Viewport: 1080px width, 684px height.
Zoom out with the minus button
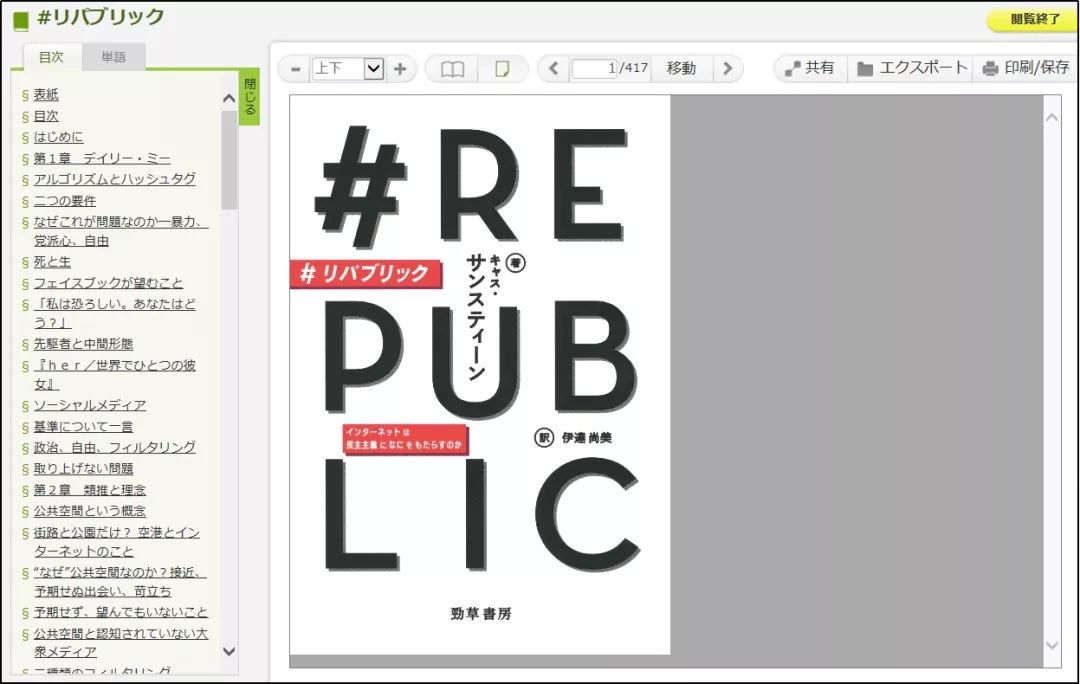tap(295, 69)
